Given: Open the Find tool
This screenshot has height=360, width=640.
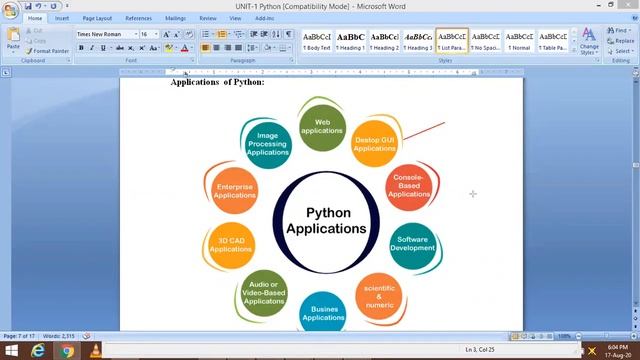Looking at the screenshot, I should pos(619,30).
